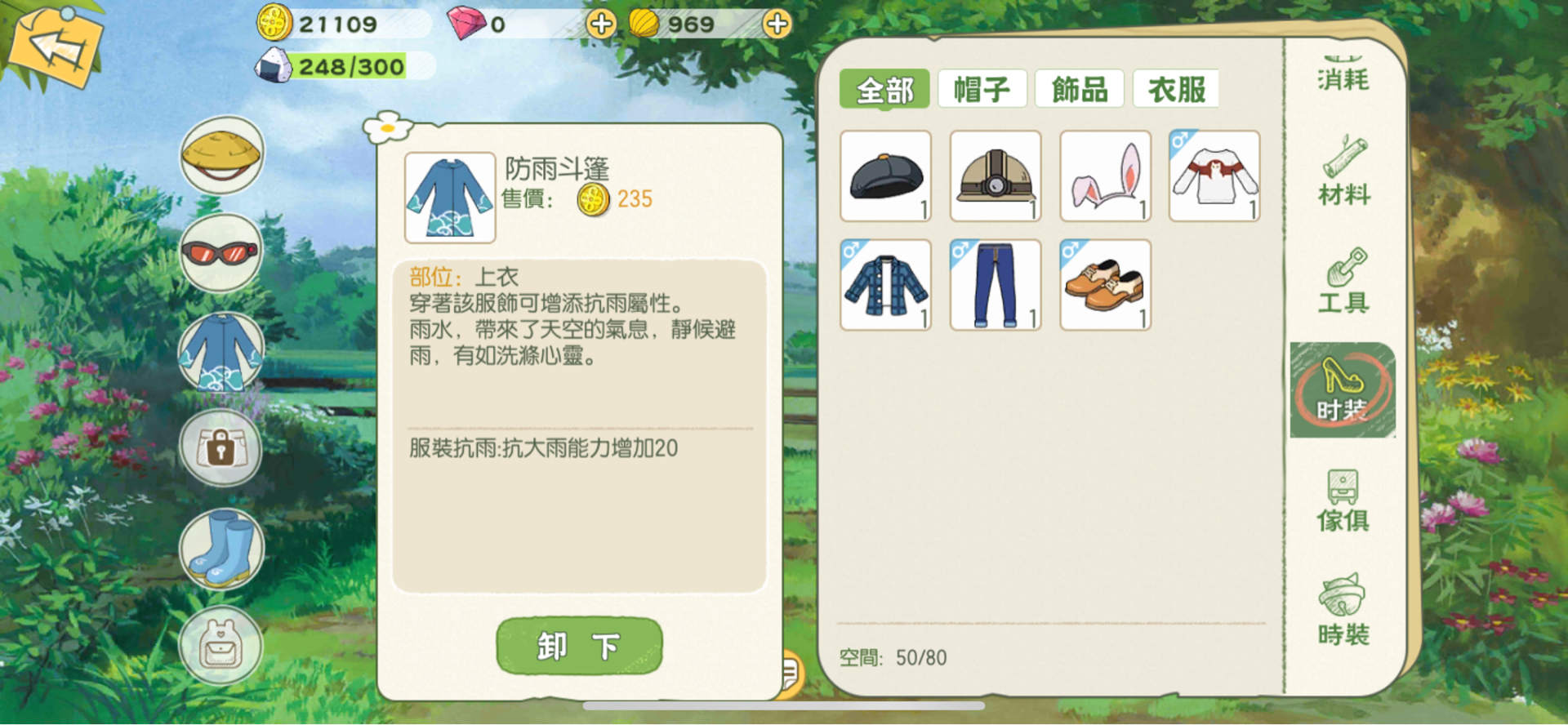
Task: Switch to the 飾品 filter tab
Action: tap(1080, 89)
